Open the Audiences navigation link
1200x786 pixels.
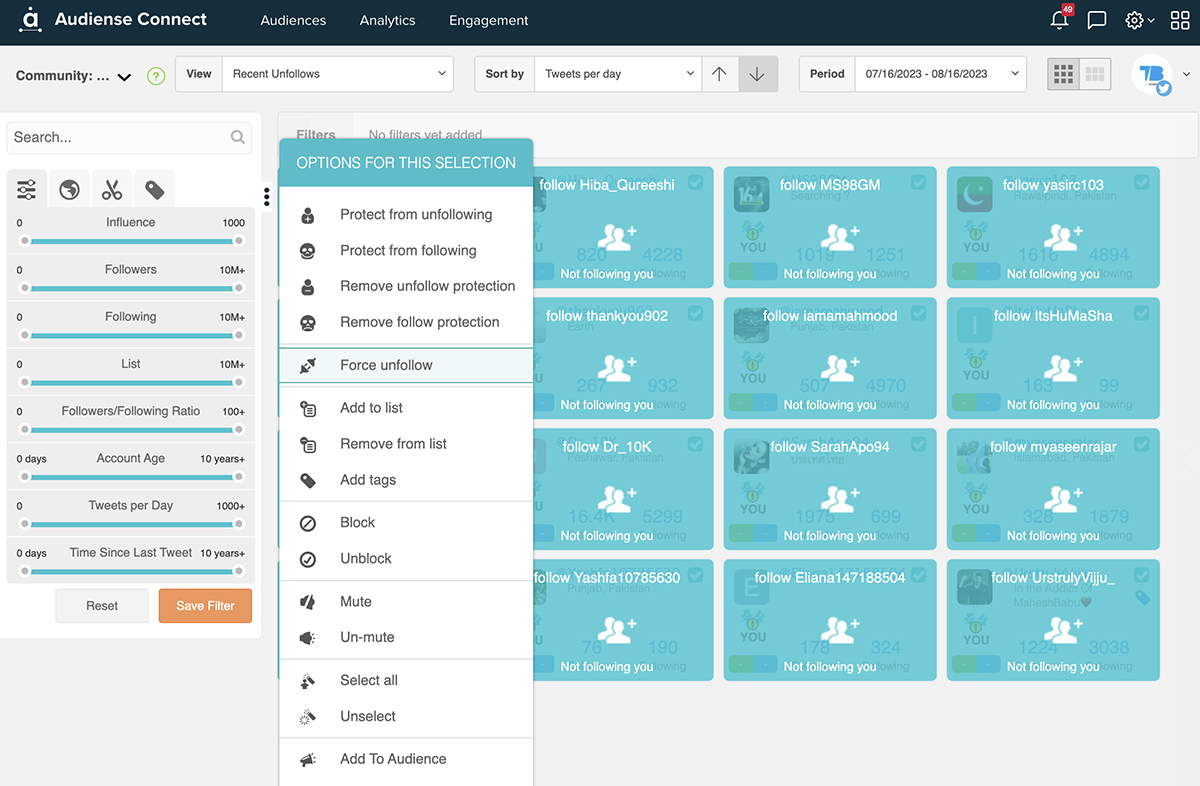tap(293, 20)
